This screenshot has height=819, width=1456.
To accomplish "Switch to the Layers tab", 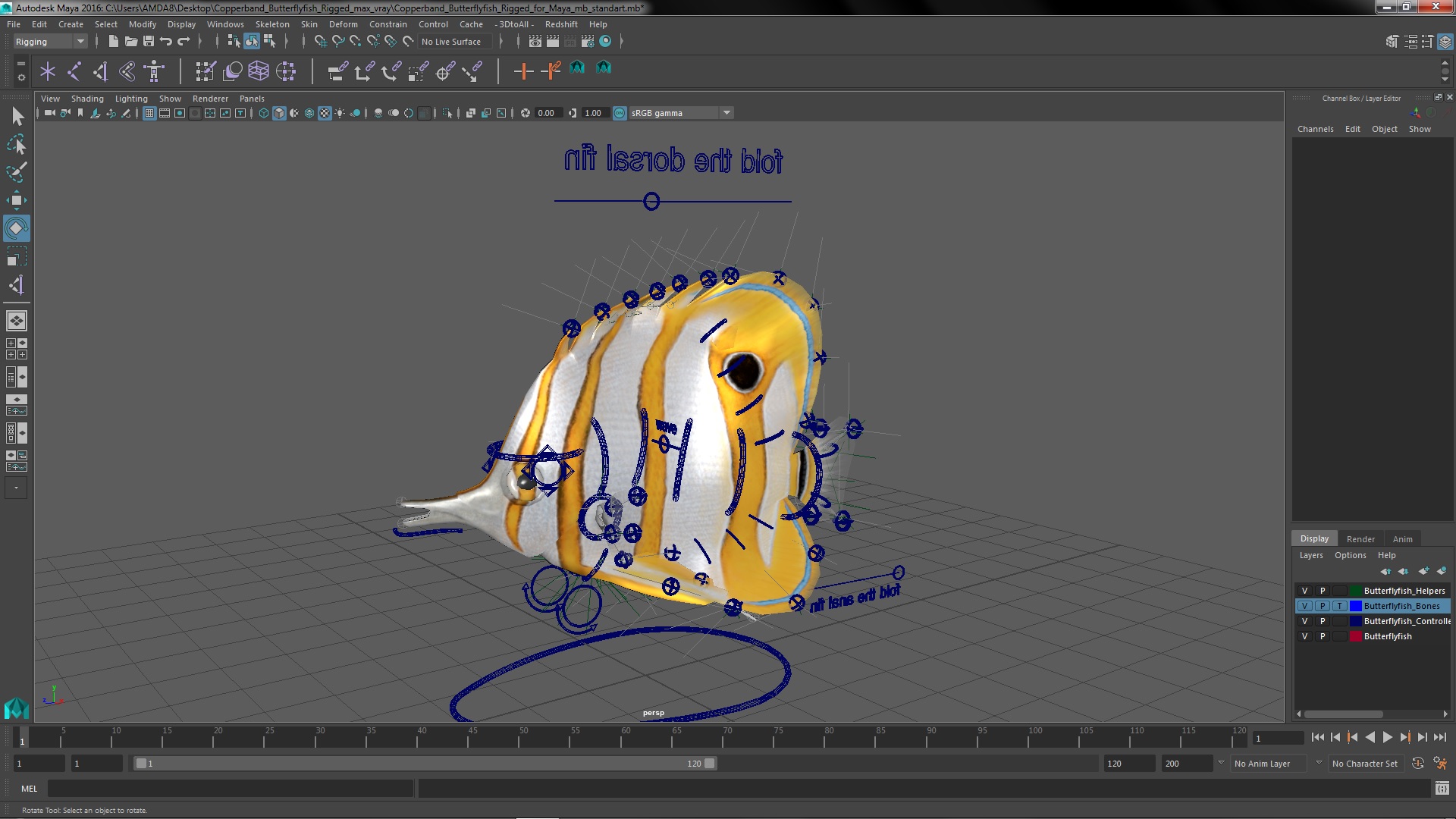I will coord(1310,555).
